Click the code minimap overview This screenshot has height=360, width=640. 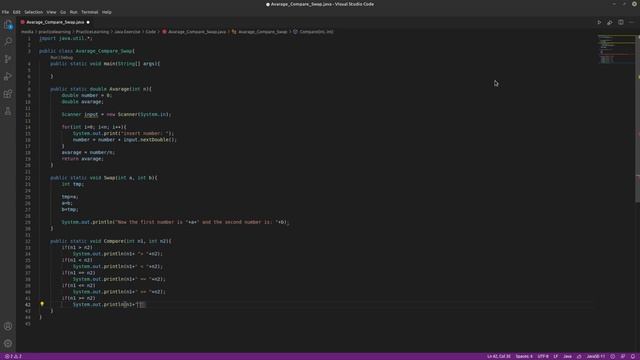pyautogui.click(x=616, y=49)
